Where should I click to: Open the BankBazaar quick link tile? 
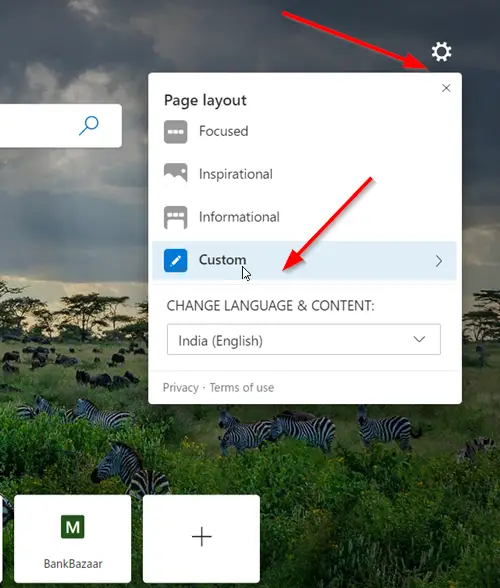[73, 539]
